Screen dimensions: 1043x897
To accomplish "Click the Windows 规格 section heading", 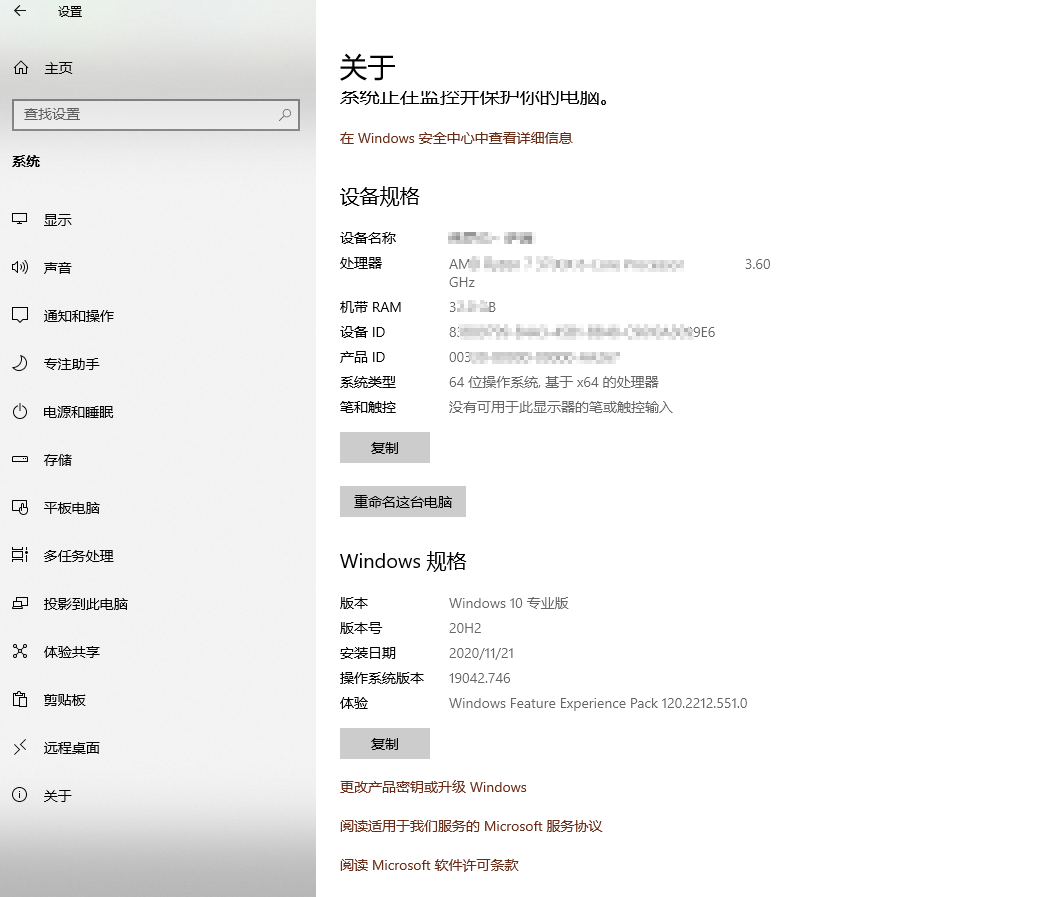I will [403, 561].
